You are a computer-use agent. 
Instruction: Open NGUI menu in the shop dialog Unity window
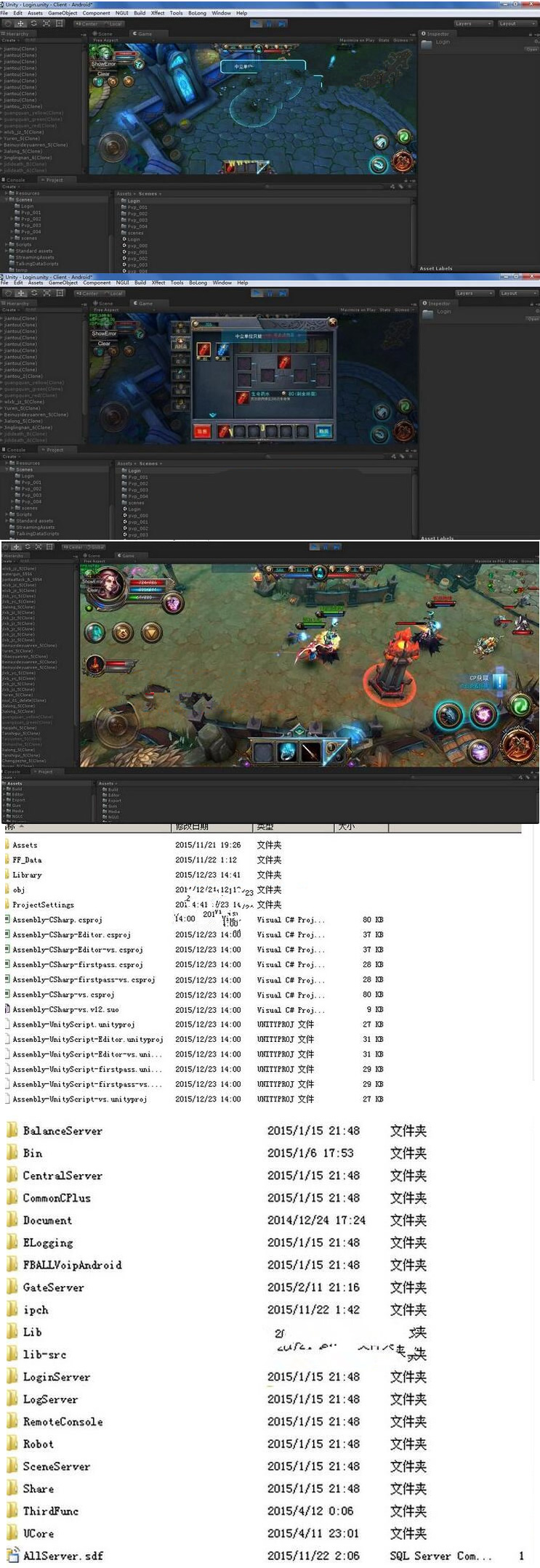(122, 283)
